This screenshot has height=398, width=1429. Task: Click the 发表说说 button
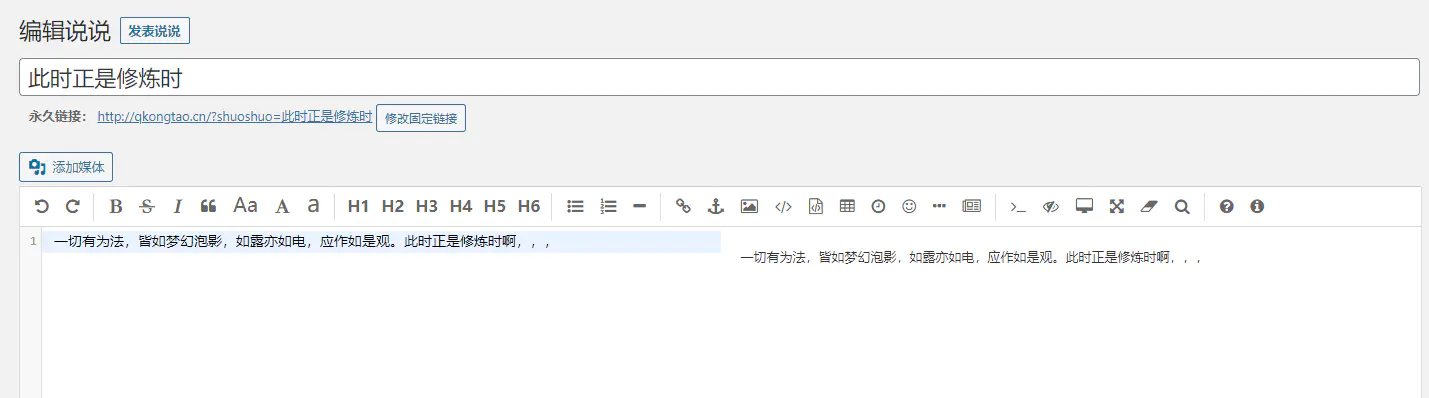155,30
